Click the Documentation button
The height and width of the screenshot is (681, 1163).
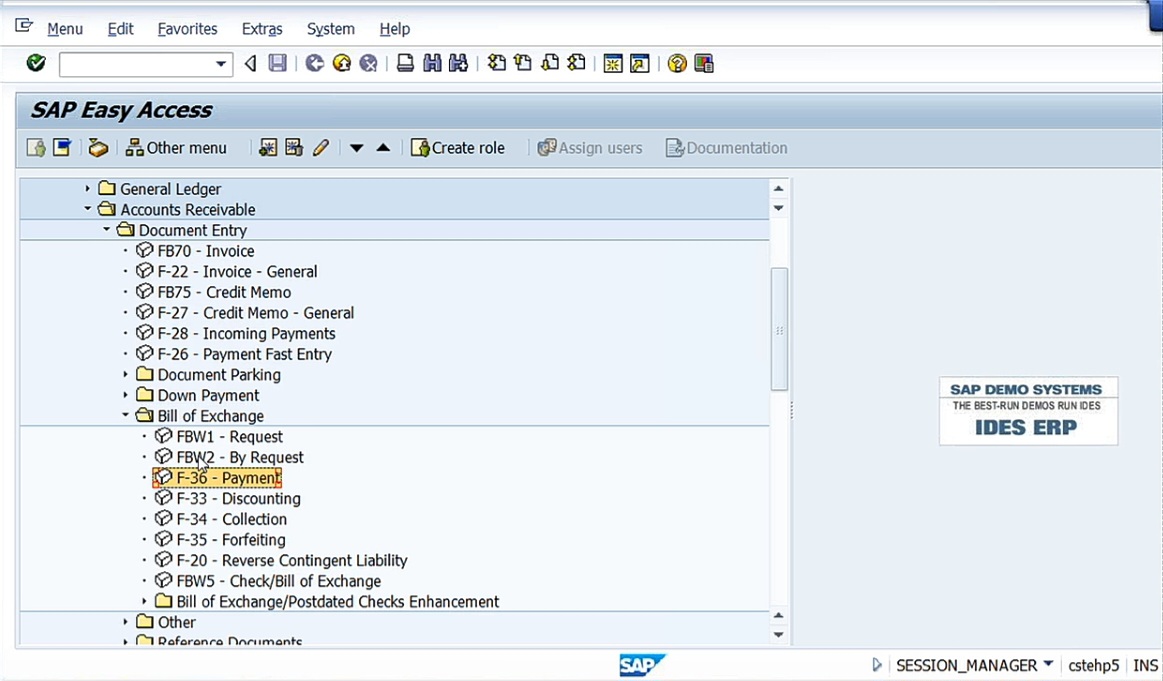click(x=726, y=148)
